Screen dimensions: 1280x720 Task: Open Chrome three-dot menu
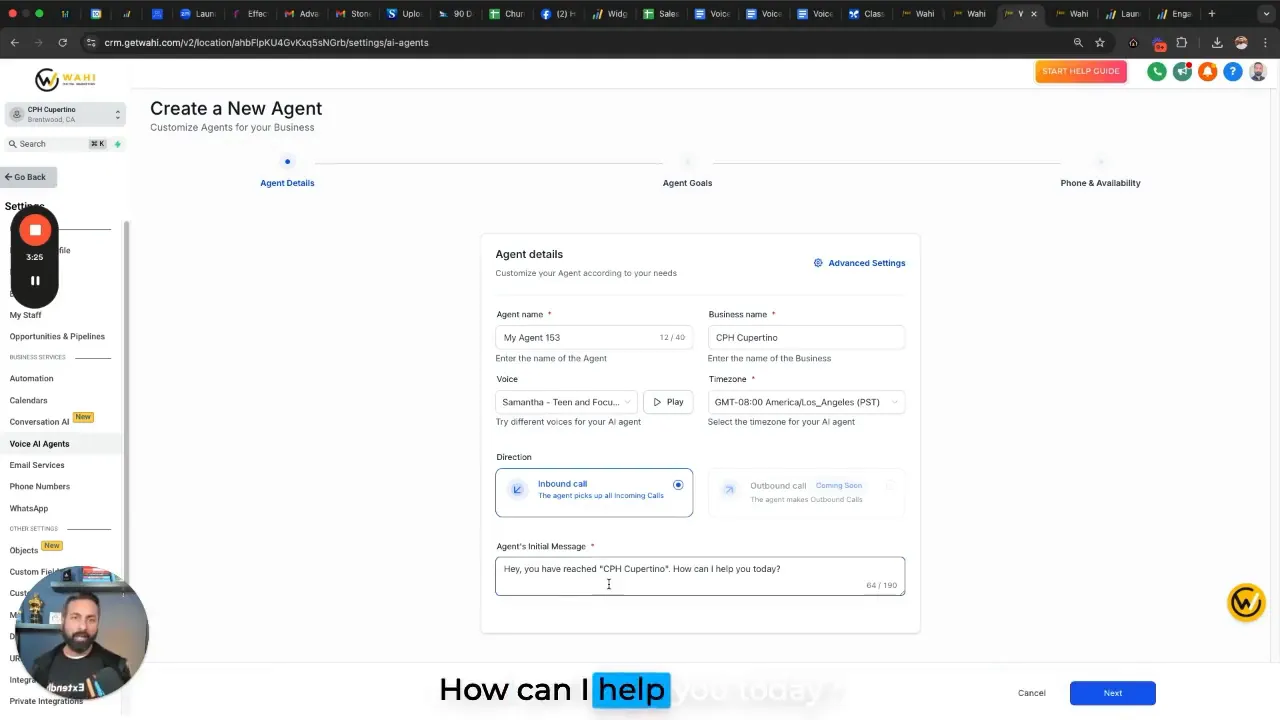1266,43
